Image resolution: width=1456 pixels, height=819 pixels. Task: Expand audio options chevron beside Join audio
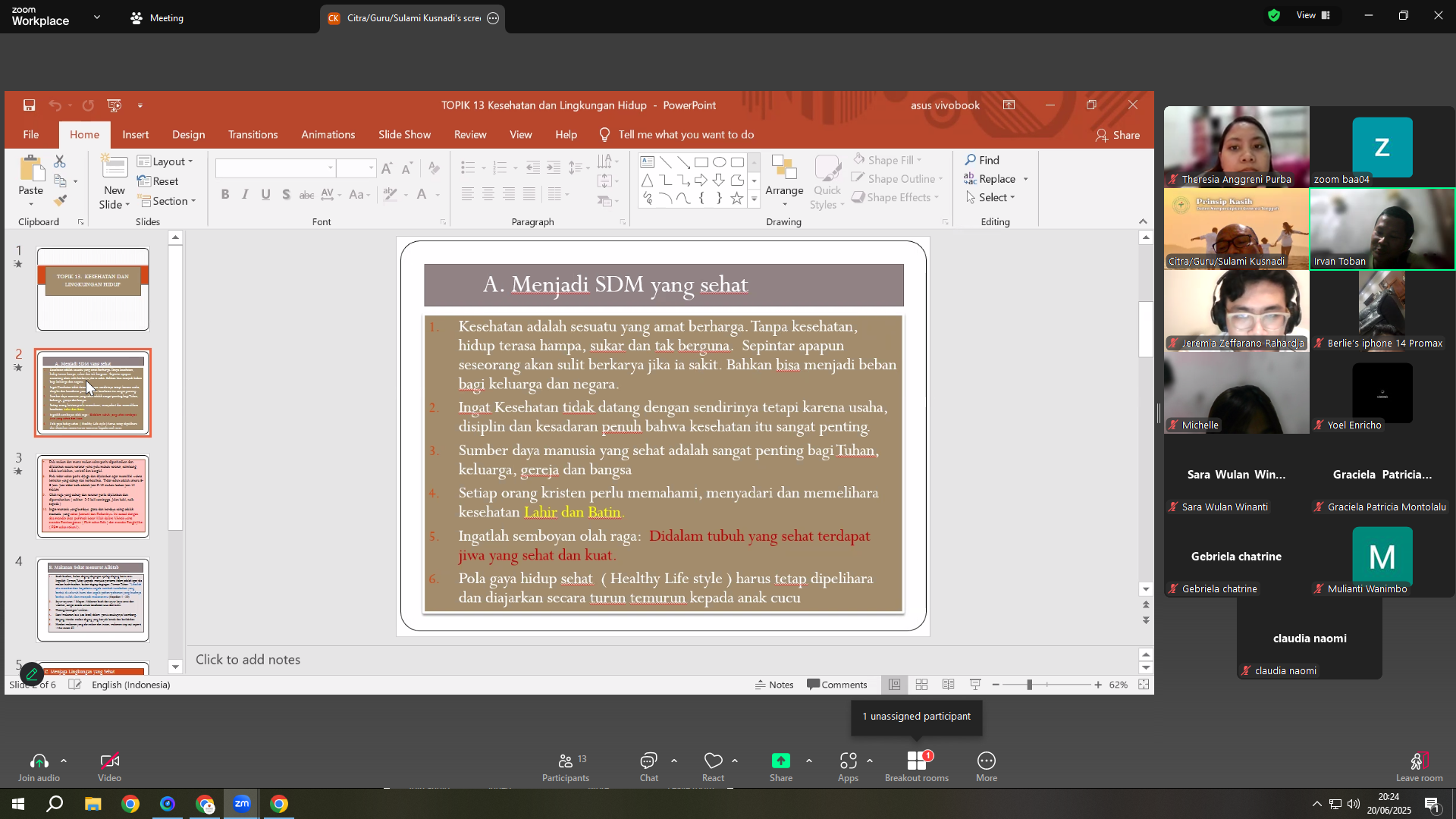point(64,761)
